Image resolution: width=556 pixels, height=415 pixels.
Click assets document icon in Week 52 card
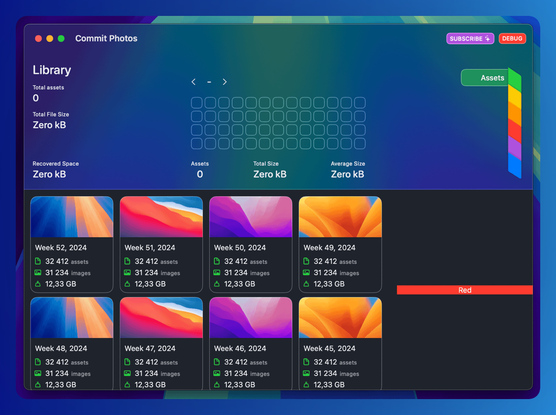(38, 261)
